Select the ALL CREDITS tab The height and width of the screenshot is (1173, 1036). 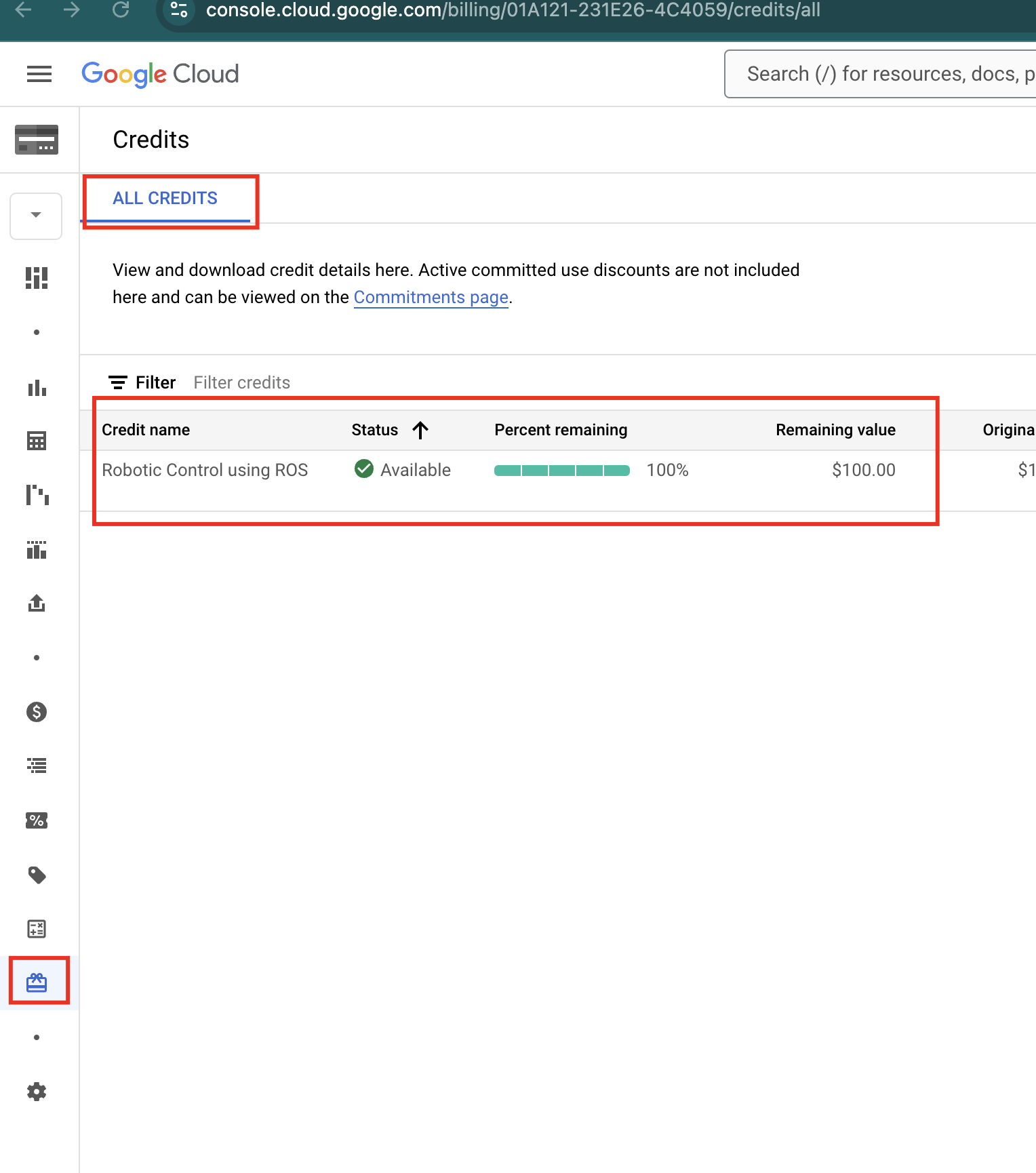pos(165,199)
